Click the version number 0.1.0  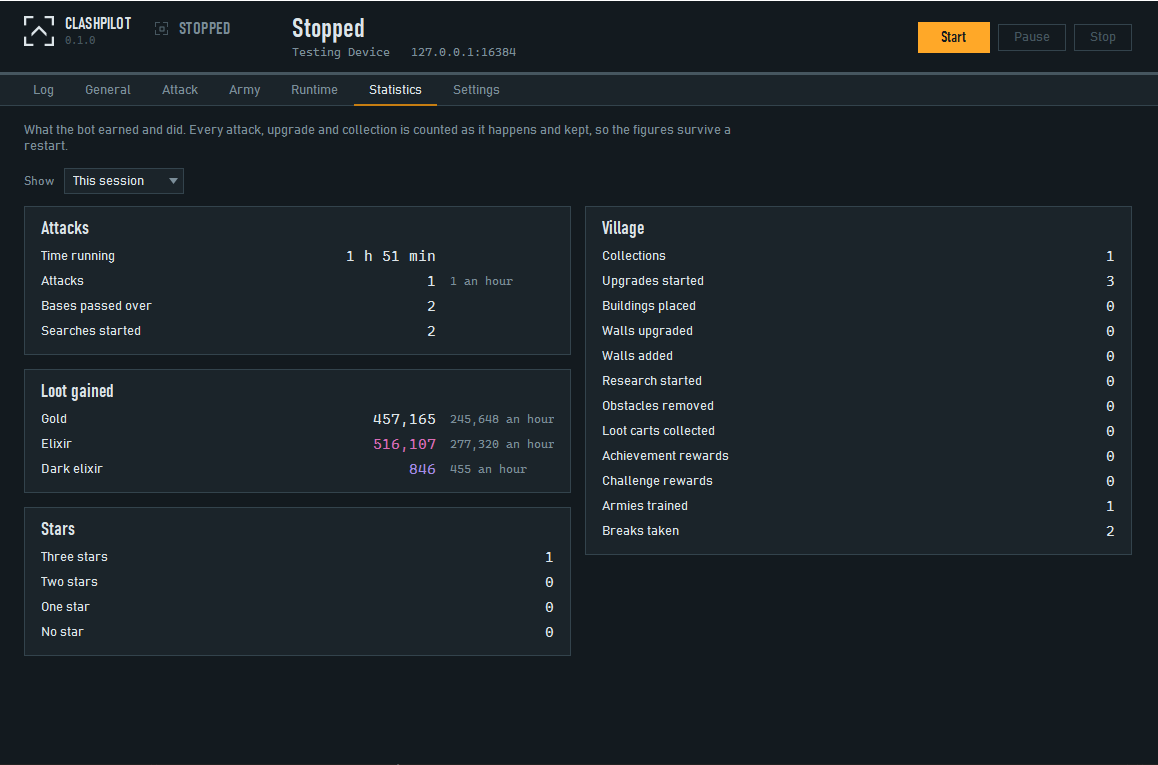point(80,41)
